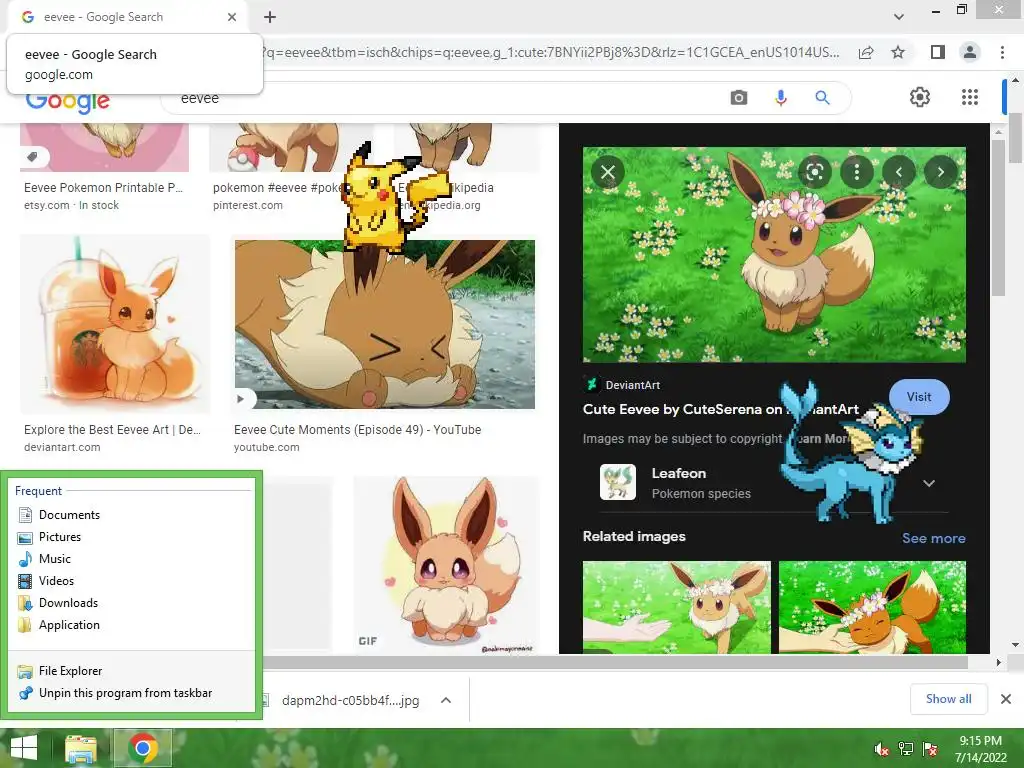Open the Google apps grid
Viewport: 1024px width, 768px height.
click(x=970, y=97)
